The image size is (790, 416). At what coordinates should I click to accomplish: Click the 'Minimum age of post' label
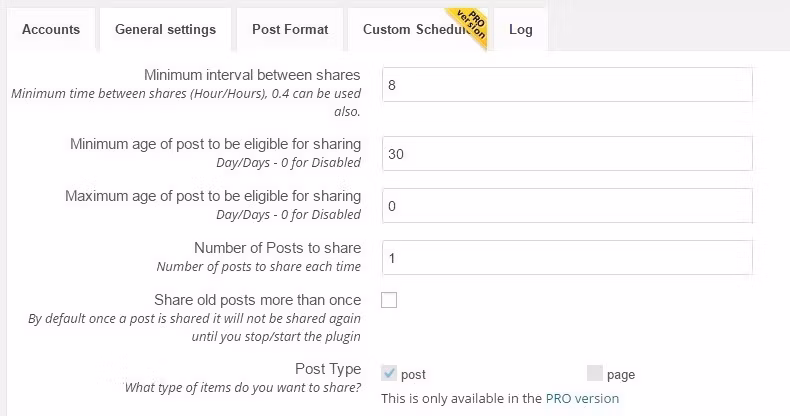(215, 144)
